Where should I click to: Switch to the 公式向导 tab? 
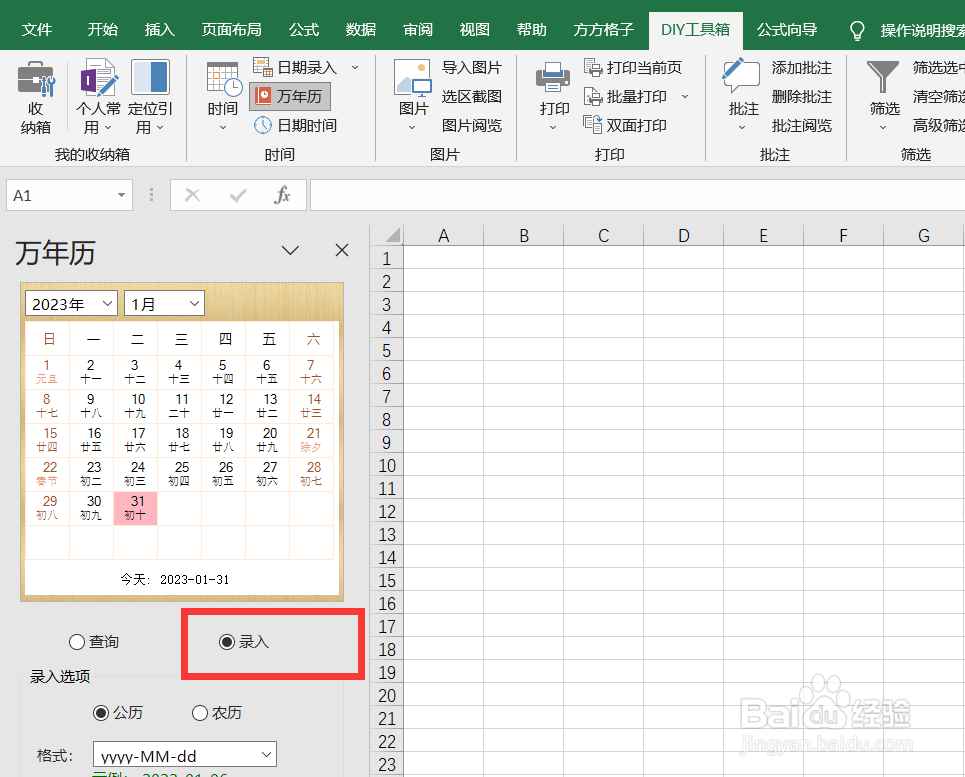[x=787, y=30]
